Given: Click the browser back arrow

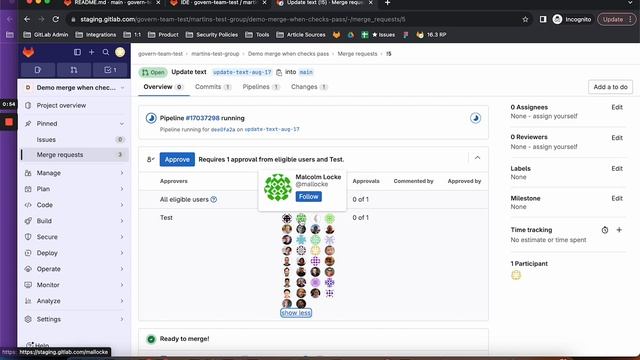Looking at the screenshot, I should pyautogui.click(x=27, y=19).
